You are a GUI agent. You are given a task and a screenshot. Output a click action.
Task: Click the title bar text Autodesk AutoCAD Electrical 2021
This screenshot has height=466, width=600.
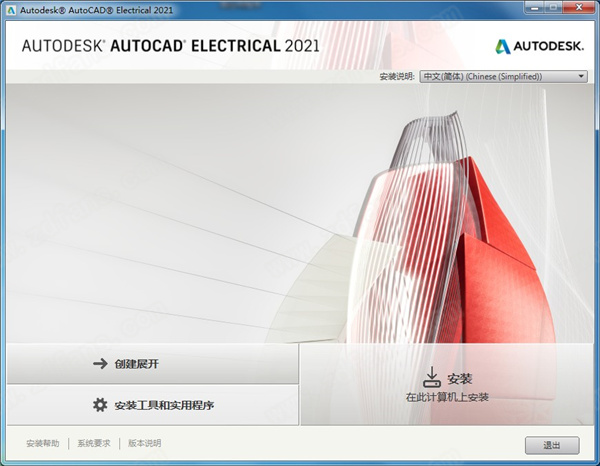tap(96, 10)
